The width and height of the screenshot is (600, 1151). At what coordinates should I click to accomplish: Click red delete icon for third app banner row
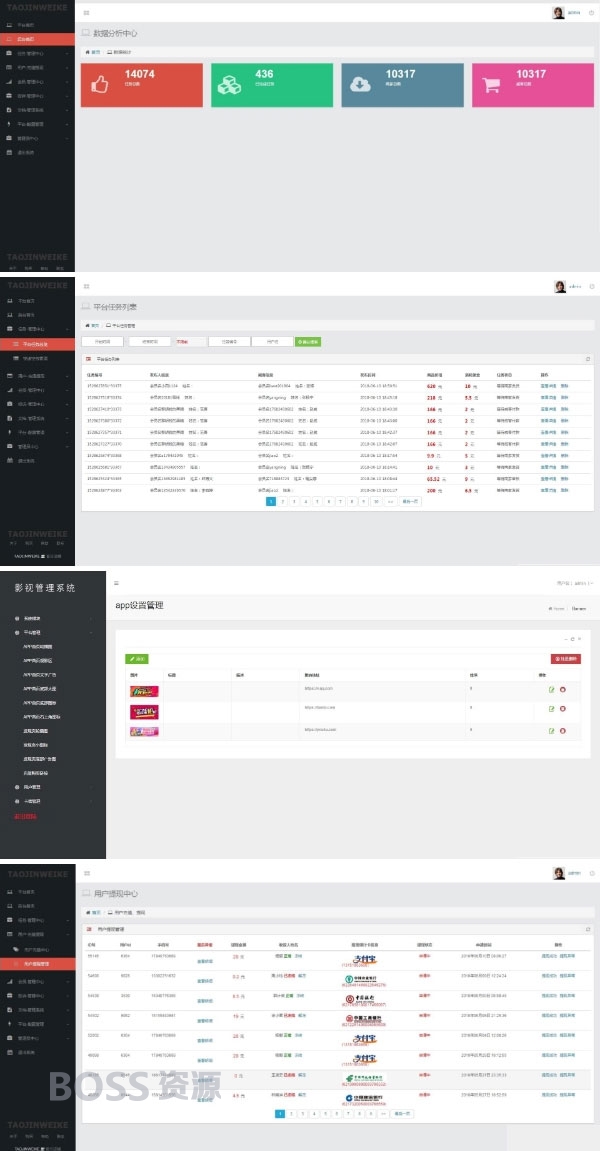(x=563, y=730)
